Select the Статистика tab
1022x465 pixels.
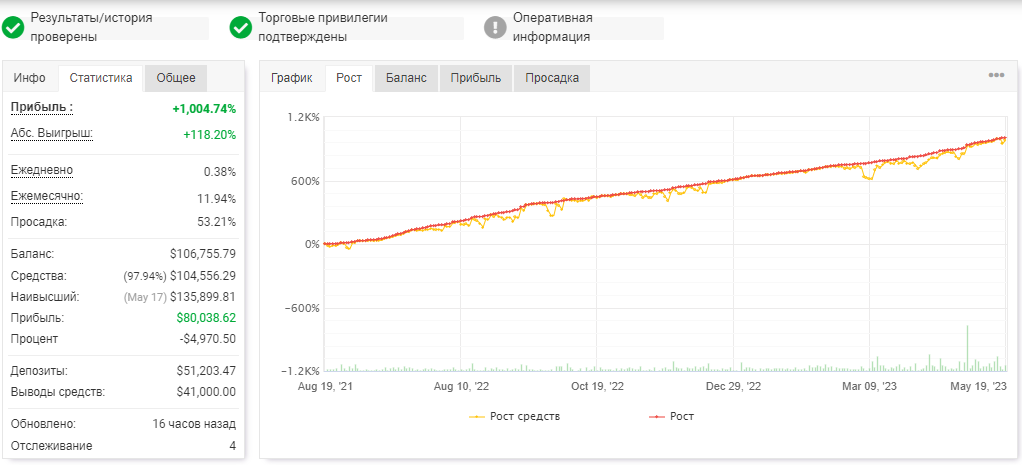(101, 78)
